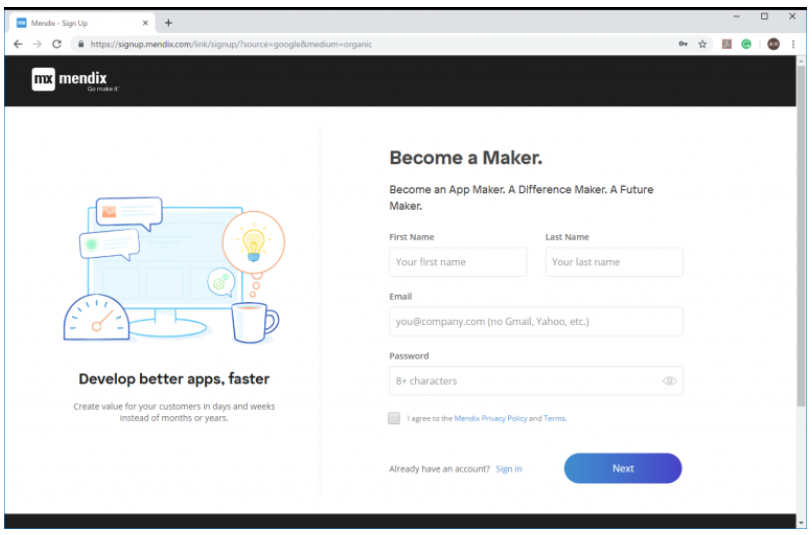Screen dimensions: 812x535
Task: Tick the agree to Privacy Policy checkbox
Action: 394,418
